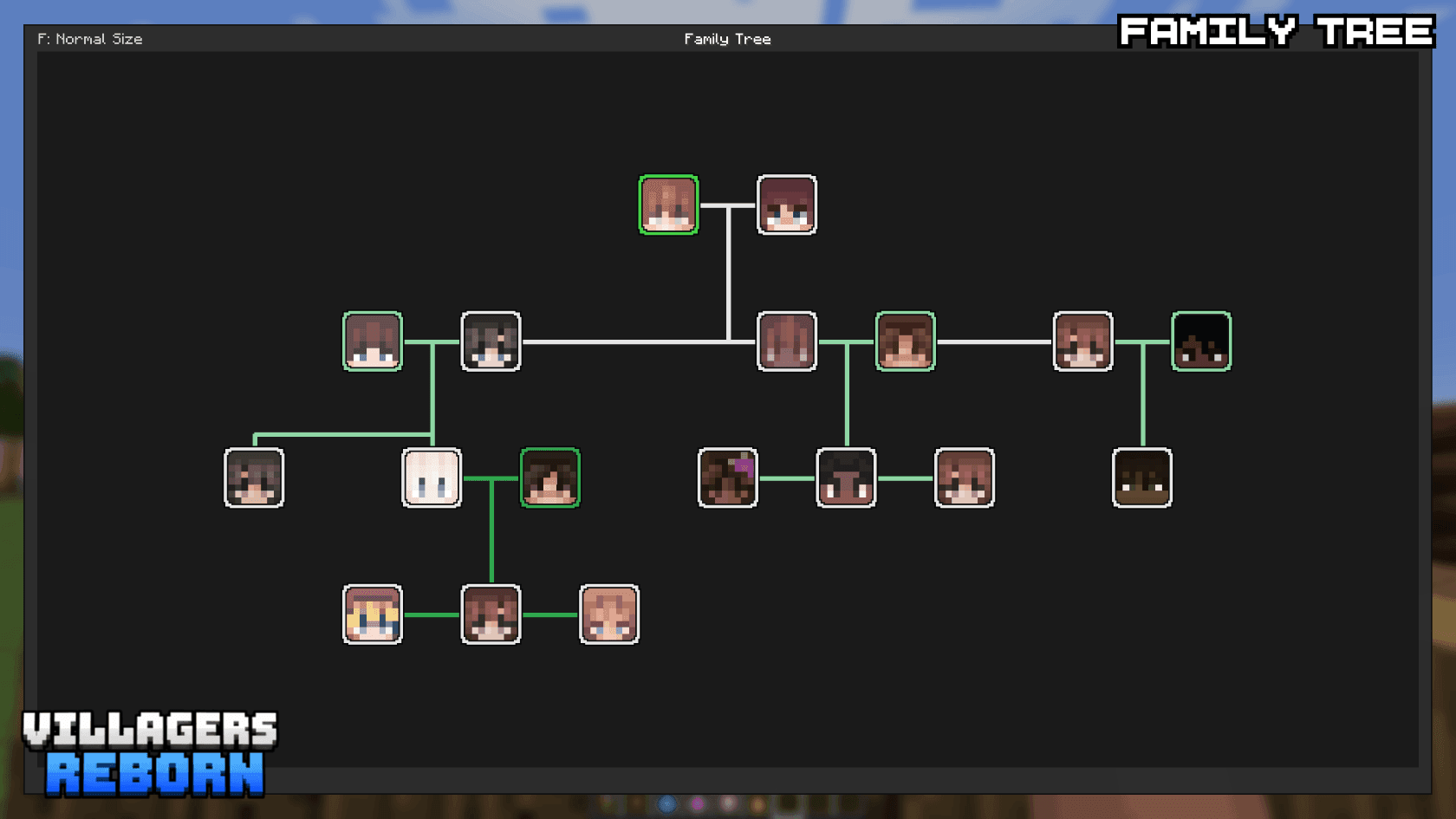Click the green-bordered brown-haired spouse of the gray-haired blue-eyed villager
Image resolution: width=1456 pixels, height=819 pixels.
point(373,341)
